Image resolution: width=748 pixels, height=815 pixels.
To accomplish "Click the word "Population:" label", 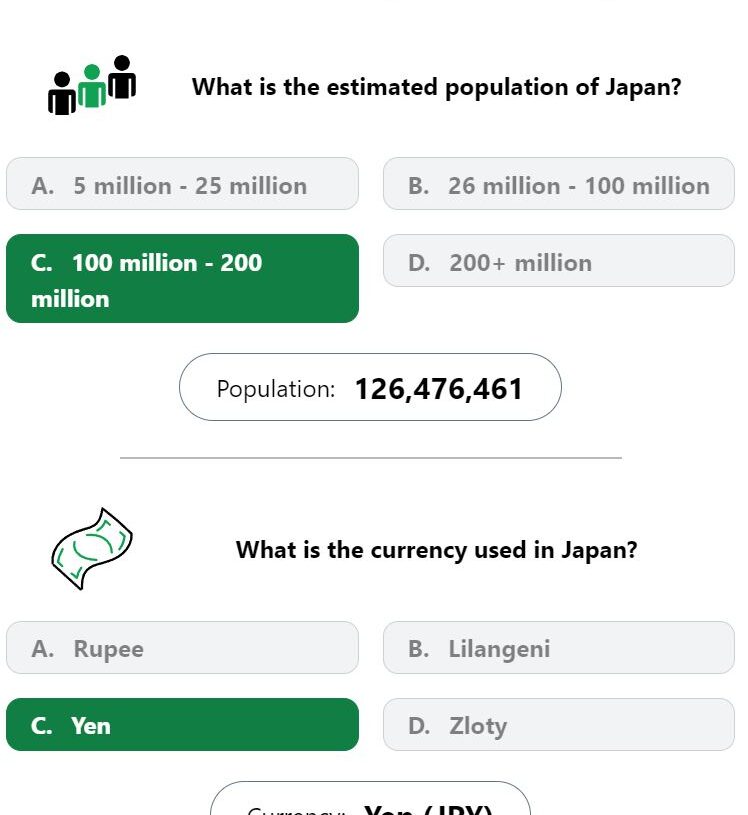I will click(276, 389).
